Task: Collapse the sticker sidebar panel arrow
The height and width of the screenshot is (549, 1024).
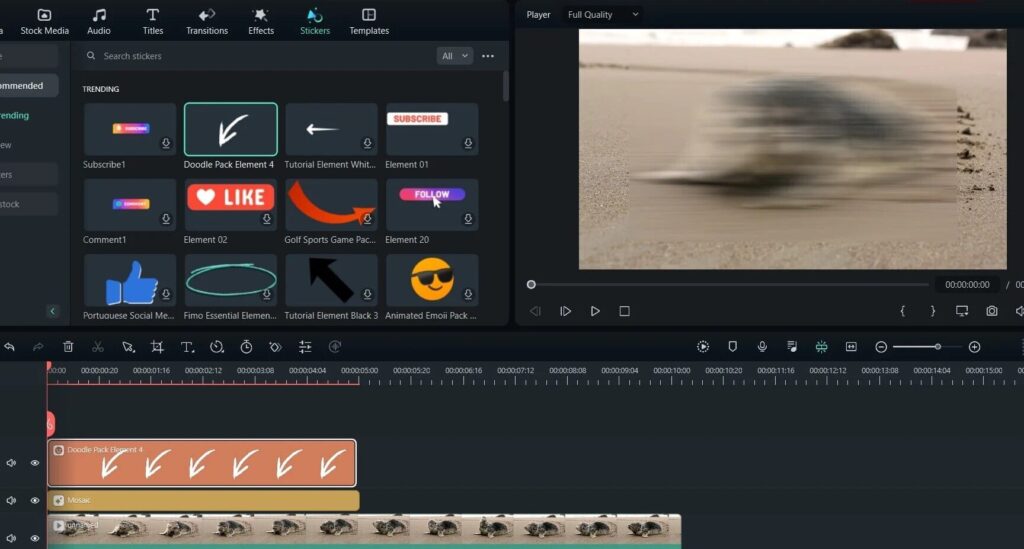Action: [x=52, y=311]
